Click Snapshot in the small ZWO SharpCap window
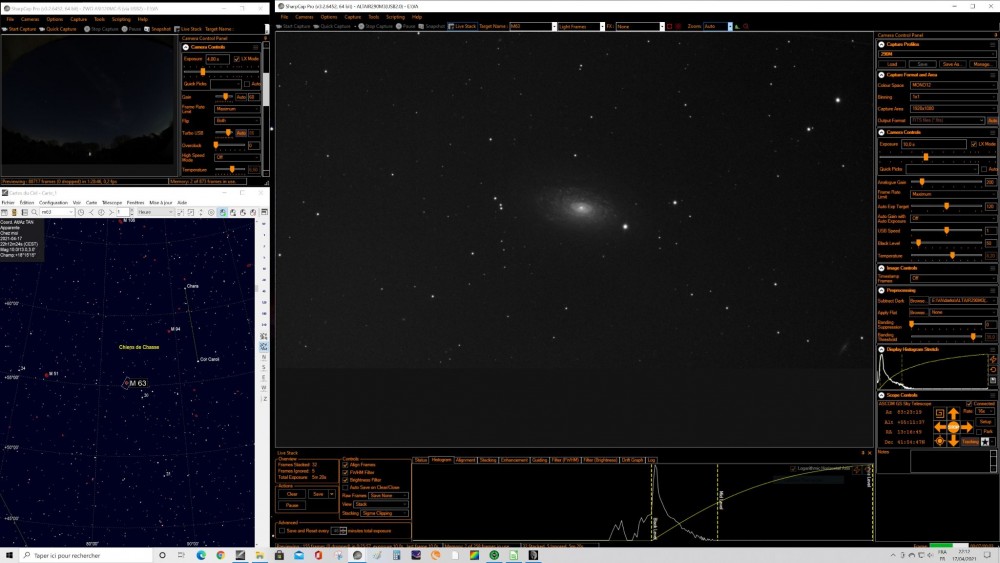This screenshot has width=1000, height=563. coord(157,29)
